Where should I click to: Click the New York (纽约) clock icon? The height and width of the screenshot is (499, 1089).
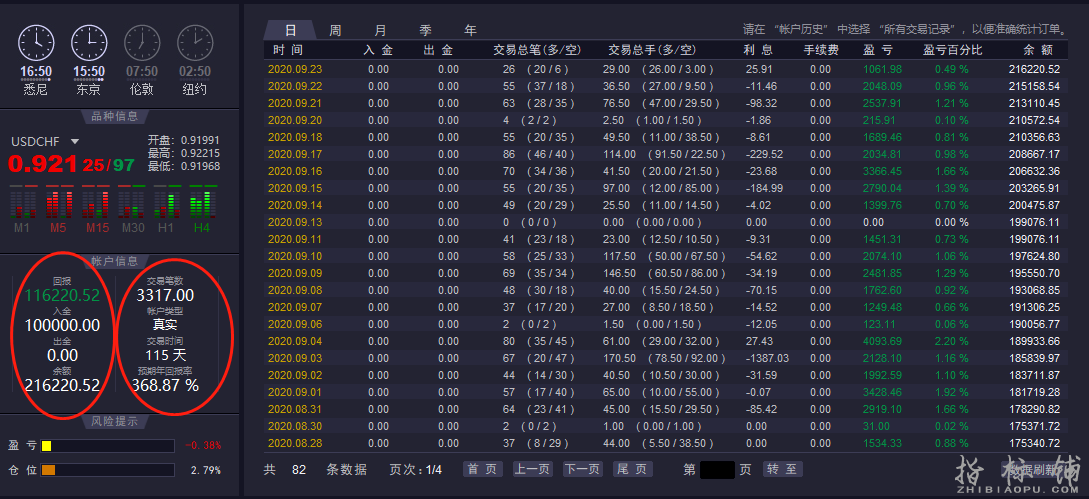tap(195, 43)
